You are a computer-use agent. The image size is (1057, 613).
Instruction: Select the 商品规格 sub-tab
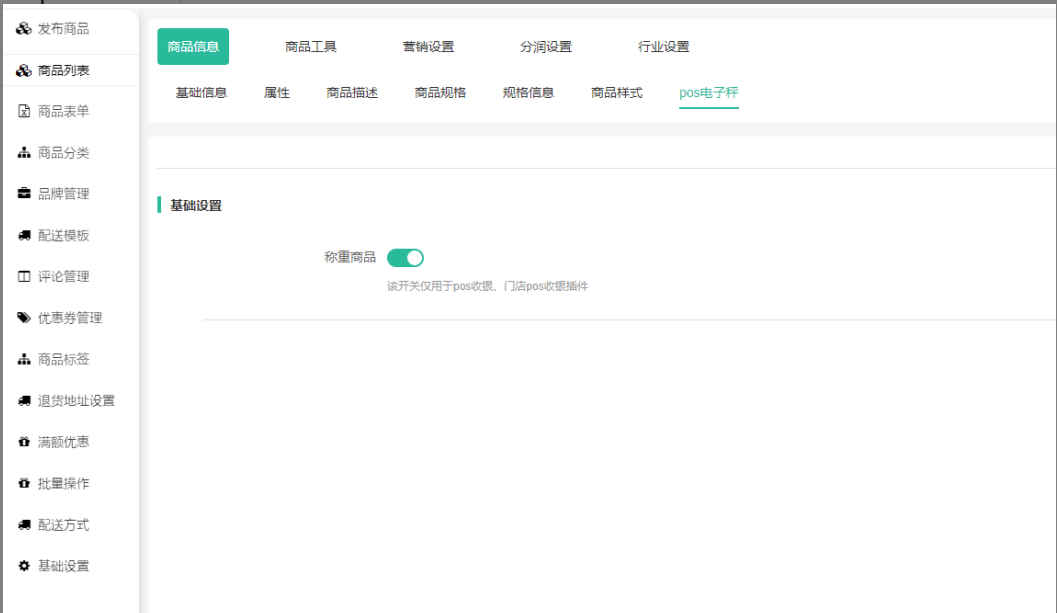[x=440, y=93]
